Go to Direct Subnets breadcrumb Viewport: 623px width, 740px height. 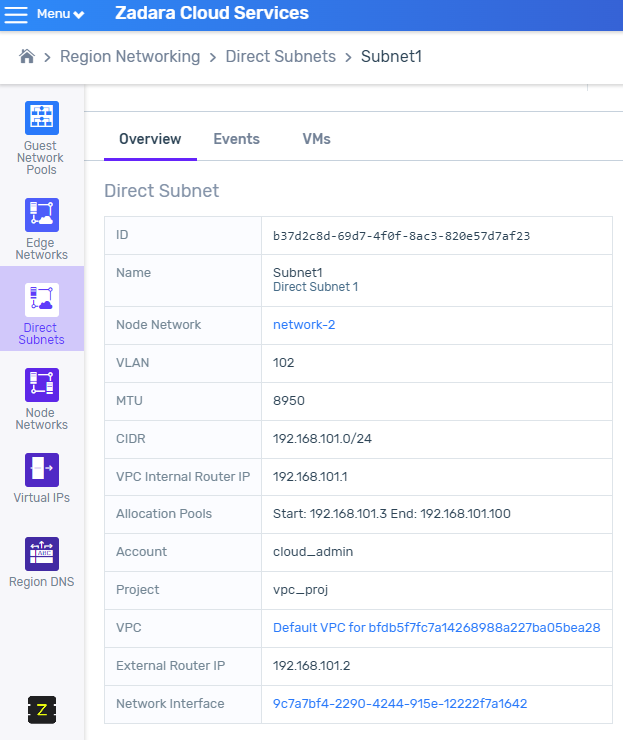coord(280,57)
